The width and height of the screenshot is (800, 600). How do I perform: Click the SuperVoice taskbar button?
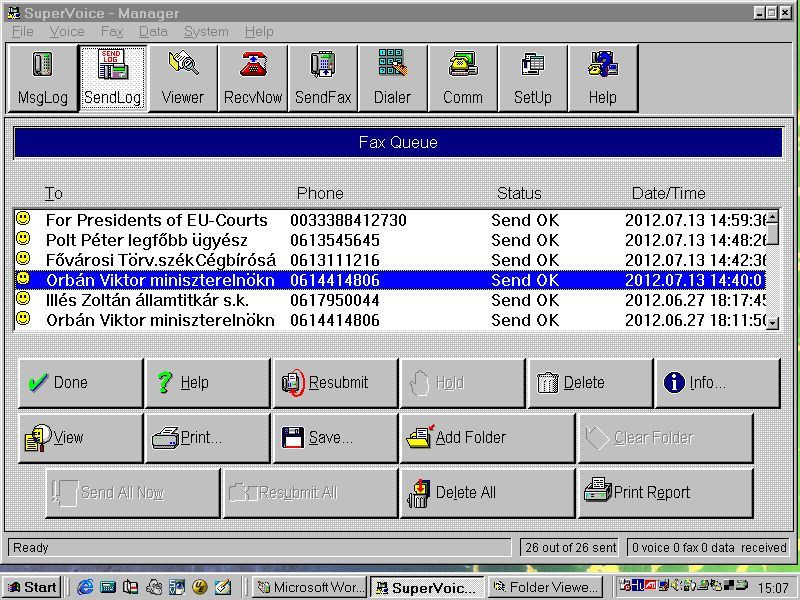(x=428, y=588)
